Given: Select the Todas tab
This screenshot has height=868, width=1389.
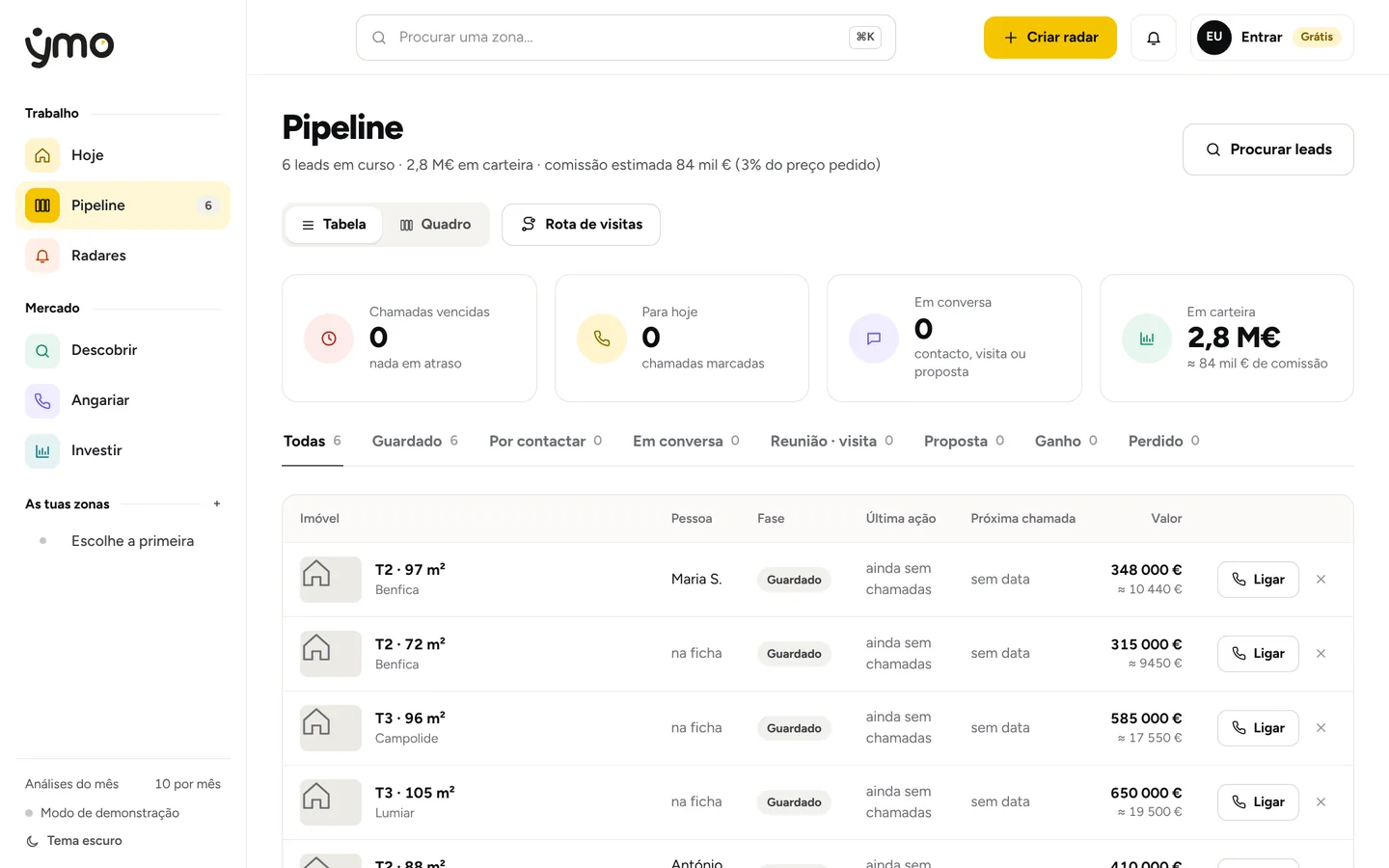Looking at the screenshot, I should click(313, 441).
